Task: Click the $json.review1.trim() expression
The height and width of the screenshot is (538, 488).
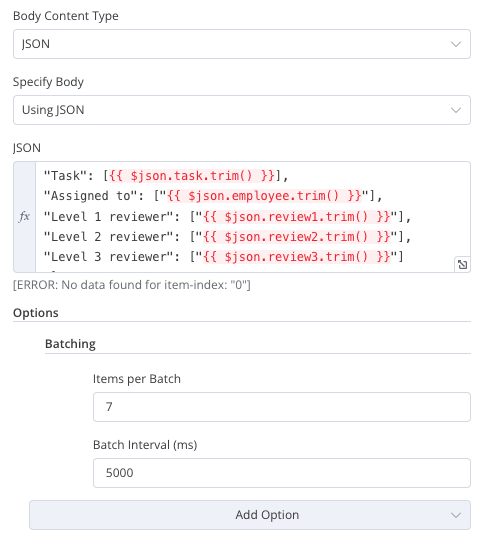Action: tap(297, 217)
